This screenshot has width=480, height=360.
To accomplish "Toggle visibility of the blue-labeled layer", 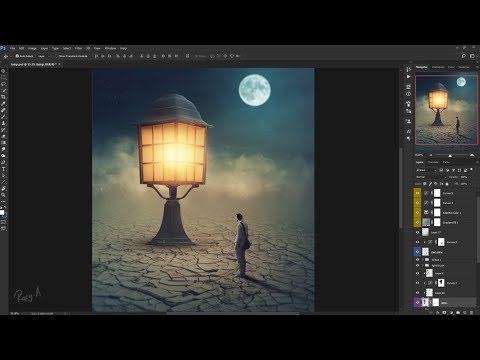I will click(x=417, y=252).
